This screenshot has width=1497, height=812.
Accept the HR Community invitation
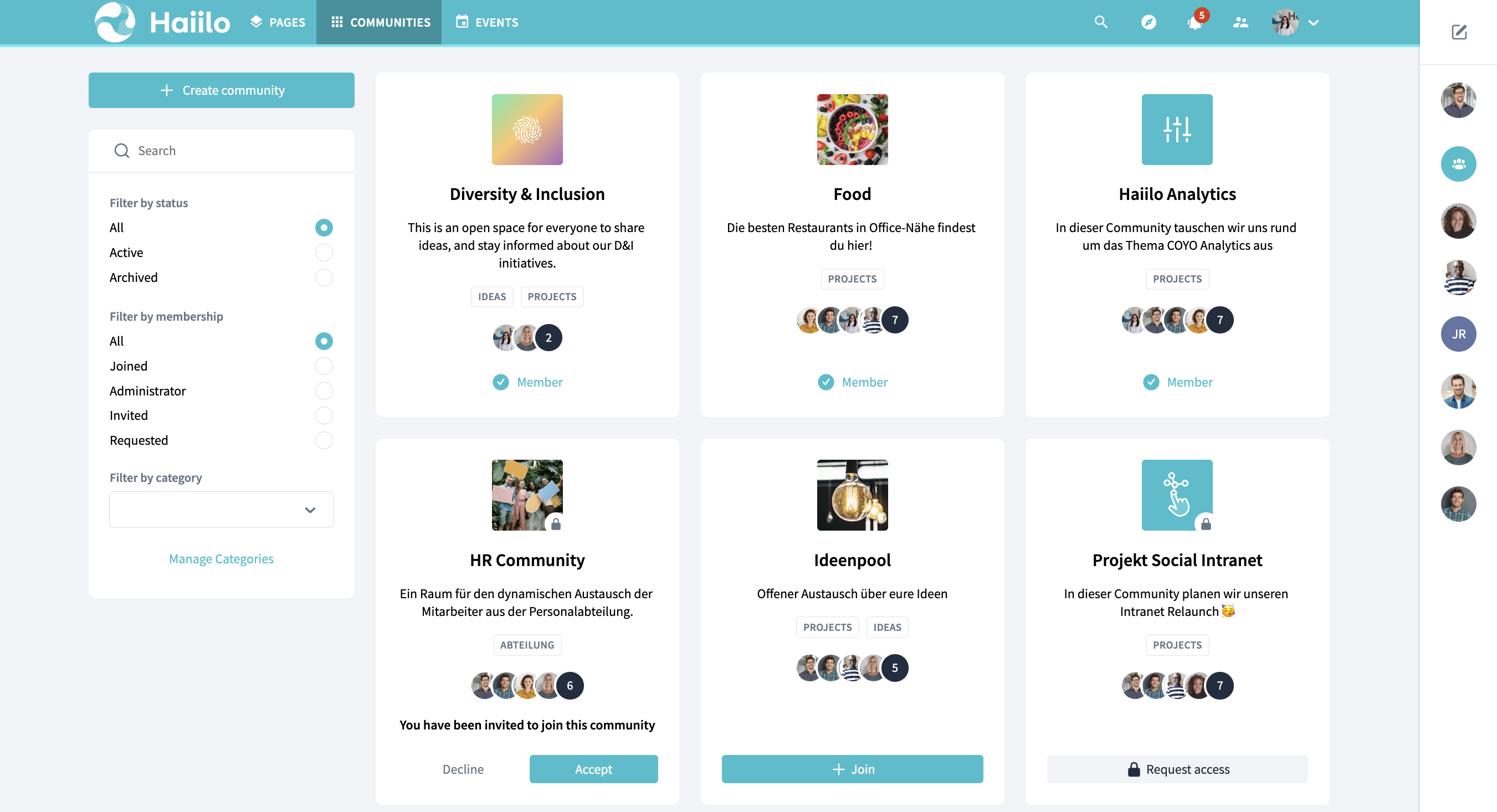[x=593, y=769]
